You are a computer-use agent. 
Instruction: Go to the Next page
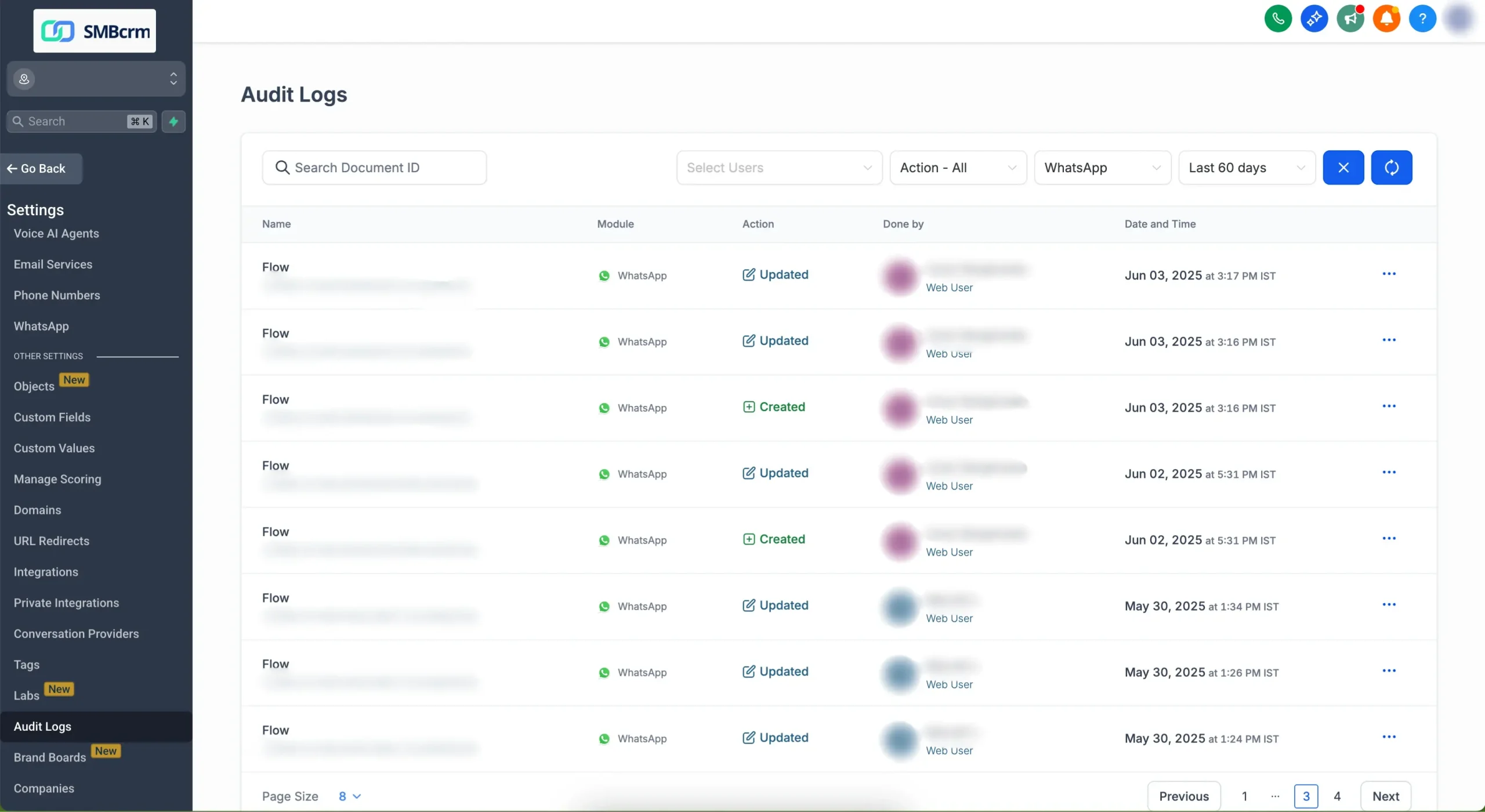pyautogui.click(x=1386, y=796)
